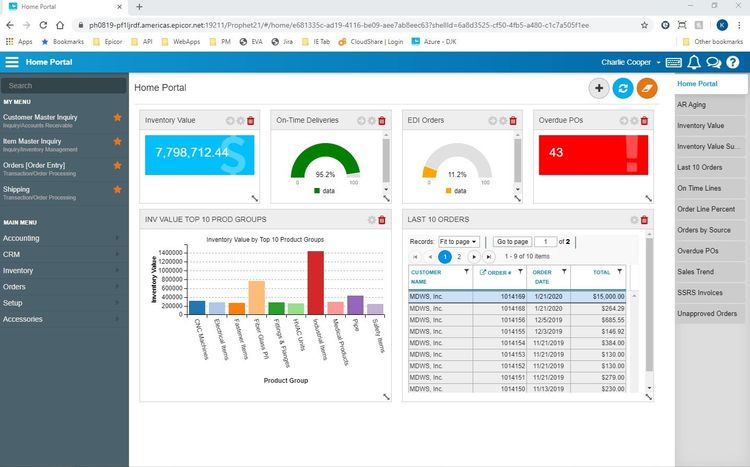Toggle favorite star for Shipping
This screenshot has width=750, height=467.
pos(117,189)
